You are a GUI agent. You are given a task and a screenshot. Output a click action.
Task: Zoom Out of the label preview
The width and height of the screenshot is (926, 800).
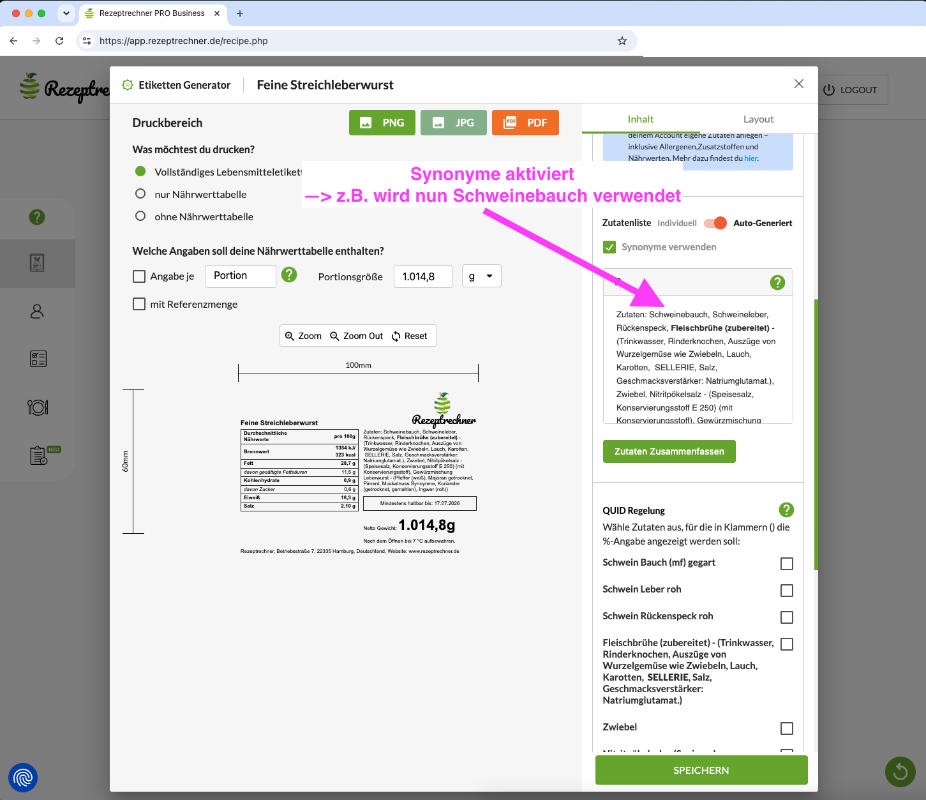[x=356, y=336]
